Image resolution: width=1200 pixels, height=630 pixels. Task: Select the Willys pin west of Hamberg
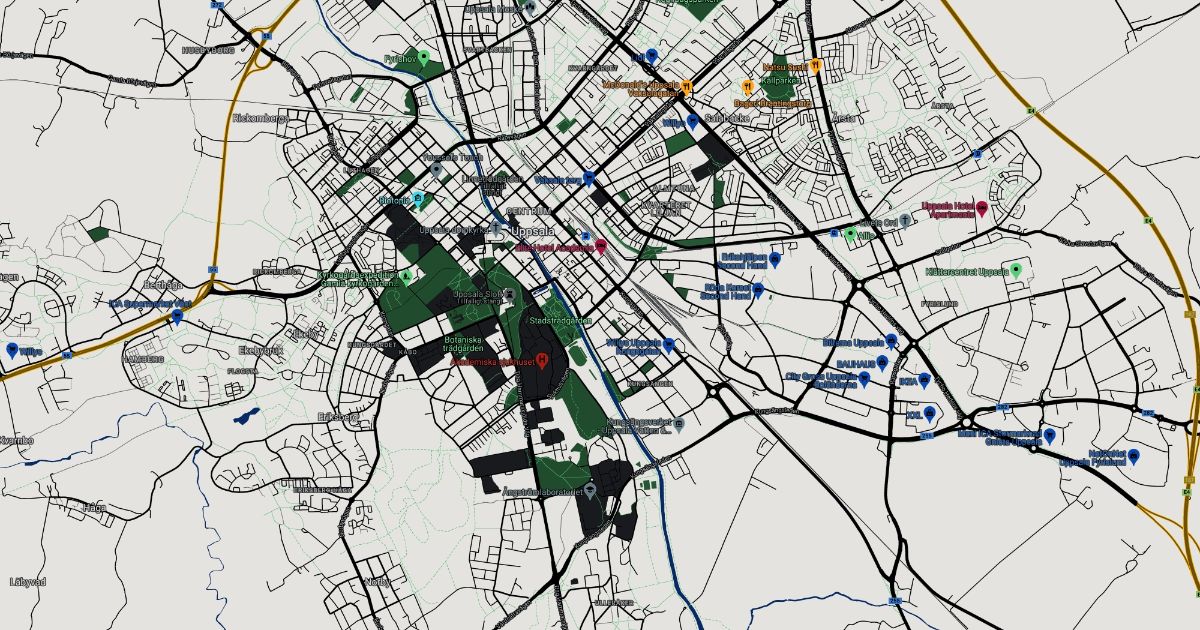pos(12,350)
